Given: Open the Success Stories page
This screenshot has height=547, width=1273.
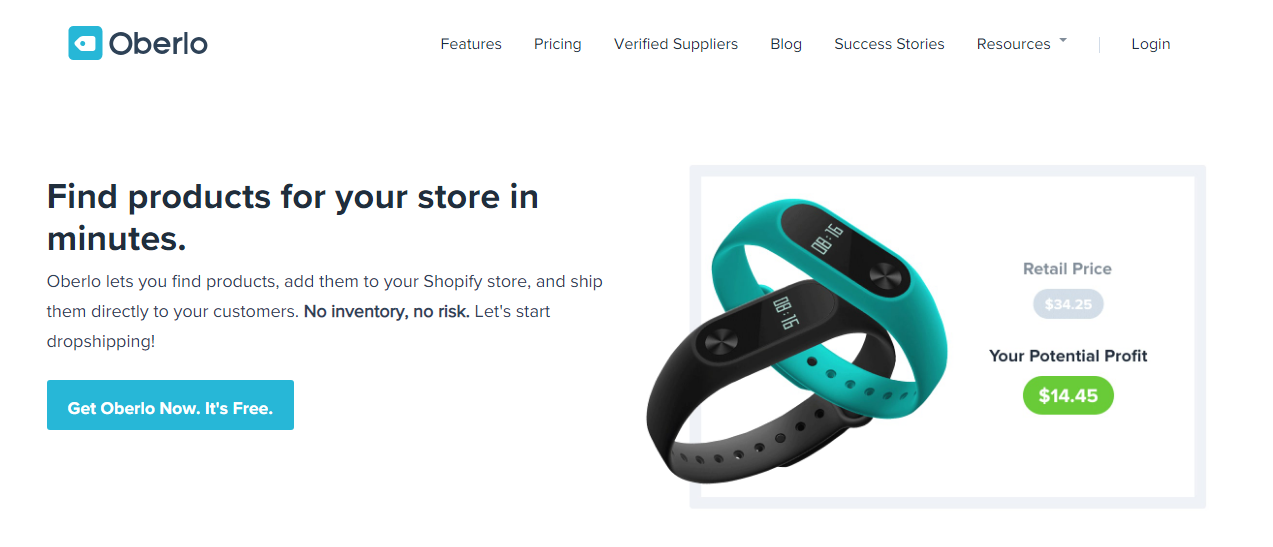Looking at the screenshot, I should 889,44.
